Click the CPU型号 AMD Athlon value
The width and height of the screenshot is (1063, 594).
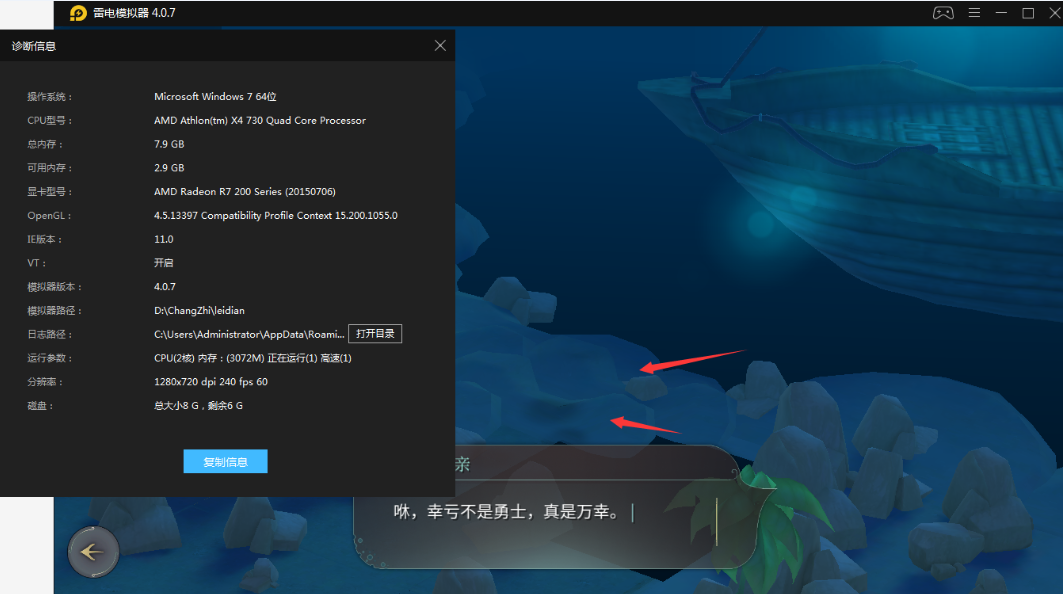[x=260, y=120]
